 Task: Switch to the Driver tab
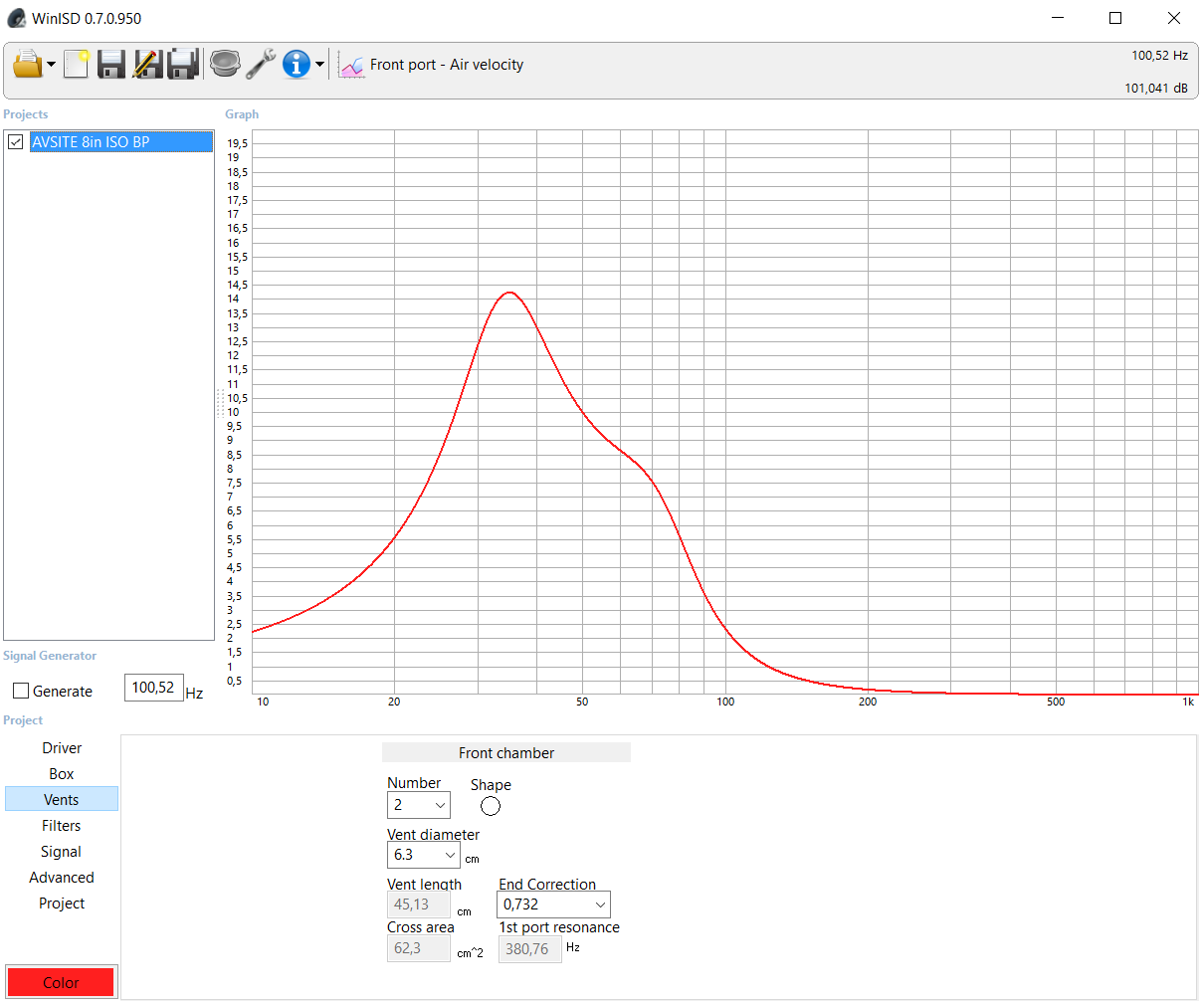[x=62, y=748]
